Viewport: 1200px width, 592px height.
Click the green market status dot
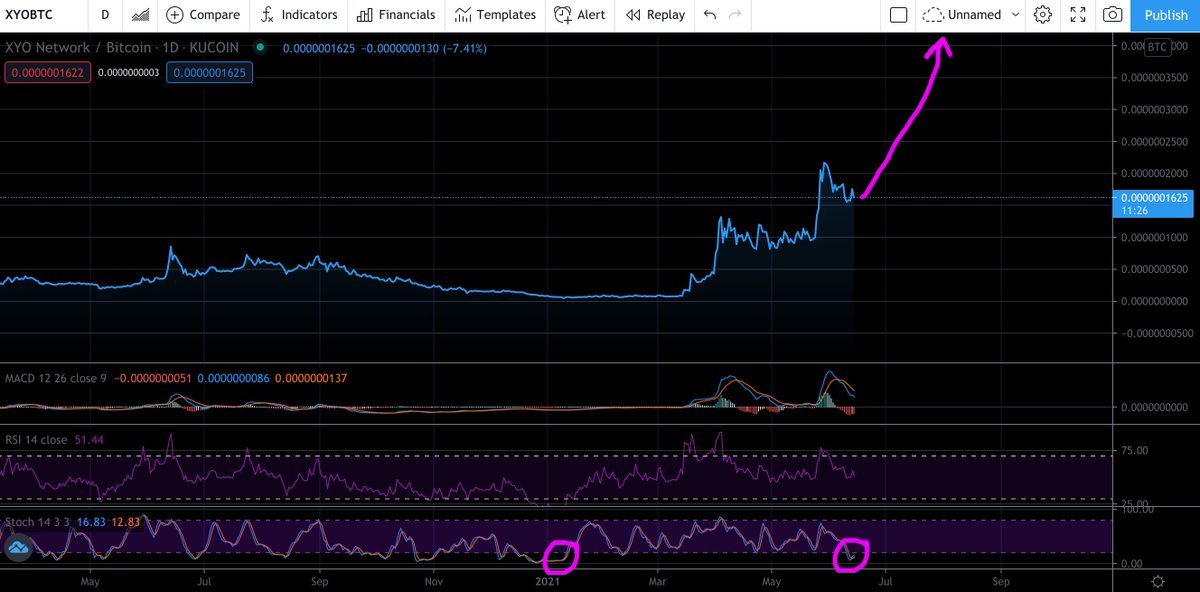(x=261, y=47)
